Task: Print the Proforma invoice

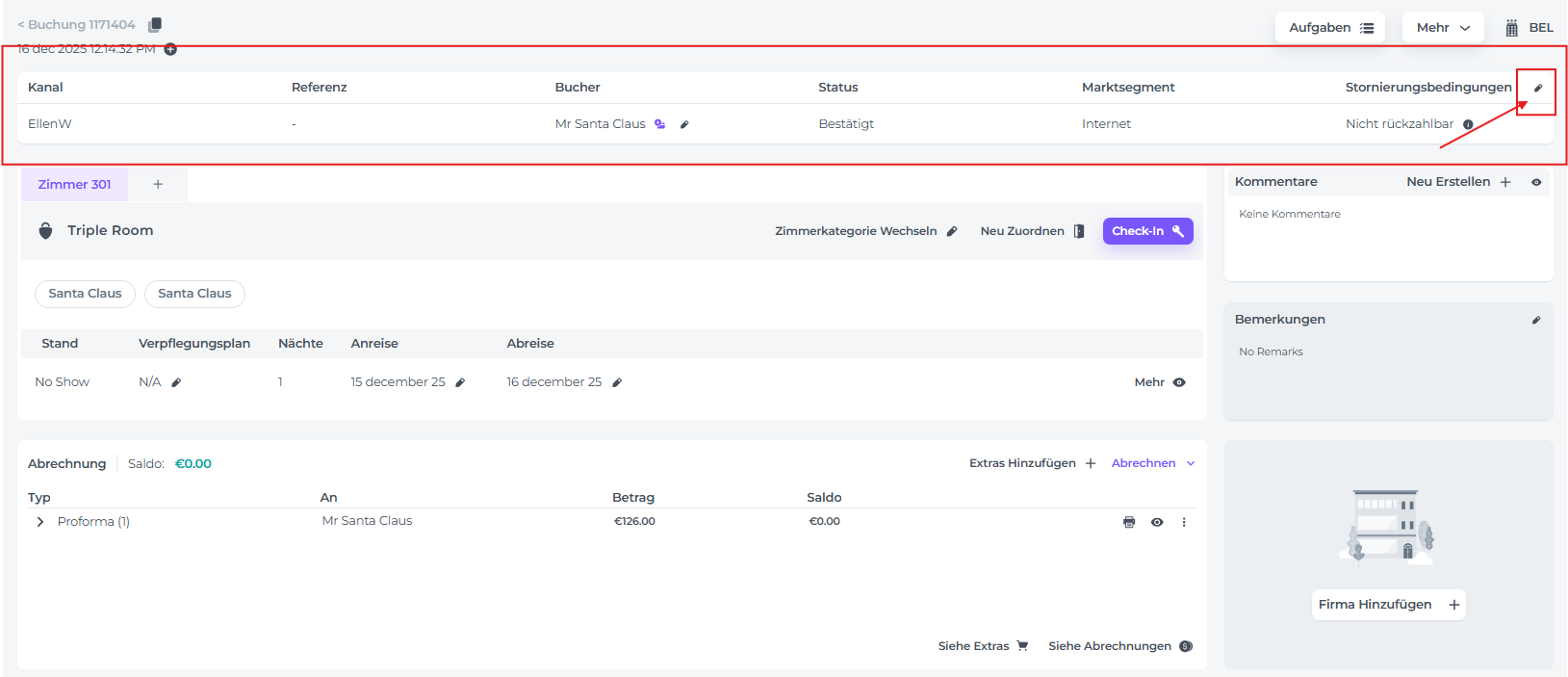Action: coord(1129,522)
